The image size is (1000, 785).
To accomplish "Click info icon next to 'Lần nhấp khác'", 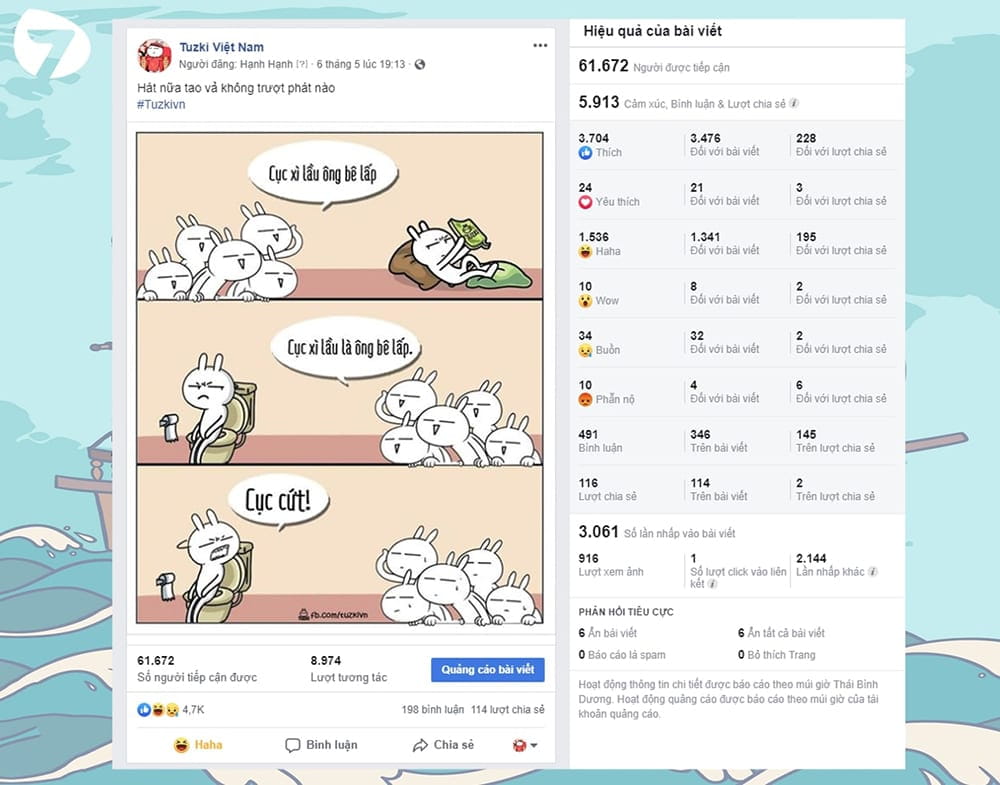I will click(x=873, y=572).
